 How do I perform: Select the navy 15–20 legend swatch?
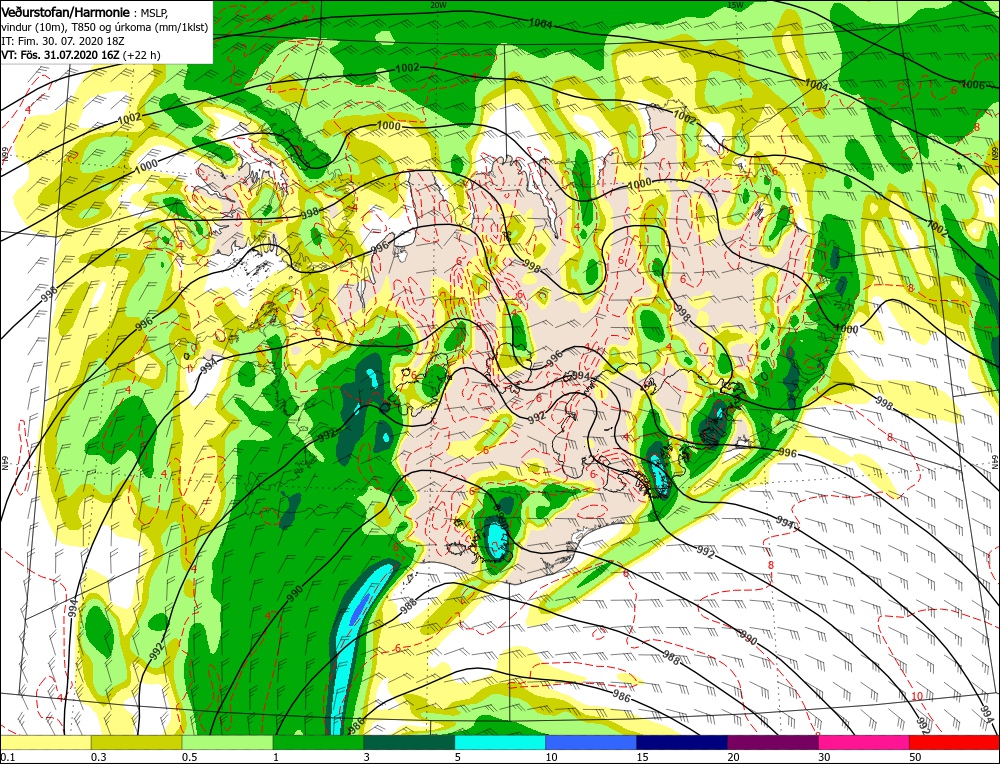tap(682, 742)
